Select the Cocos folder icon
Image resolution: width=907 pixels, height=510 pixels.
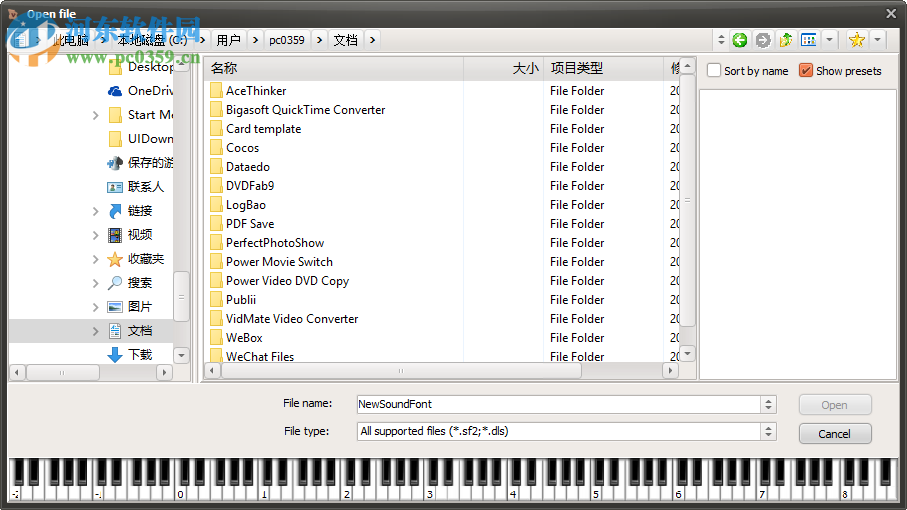coord(216,148)
